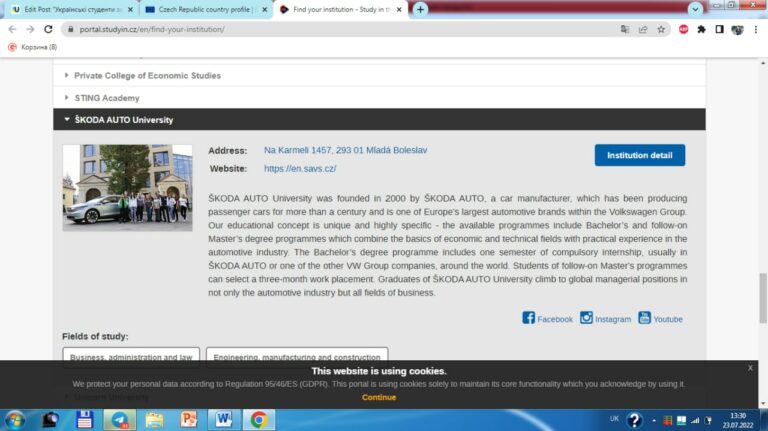Close the Czech Republic country profile tab
The width and height of the screenshot is (768, 431).
click(x=264, y=9)
